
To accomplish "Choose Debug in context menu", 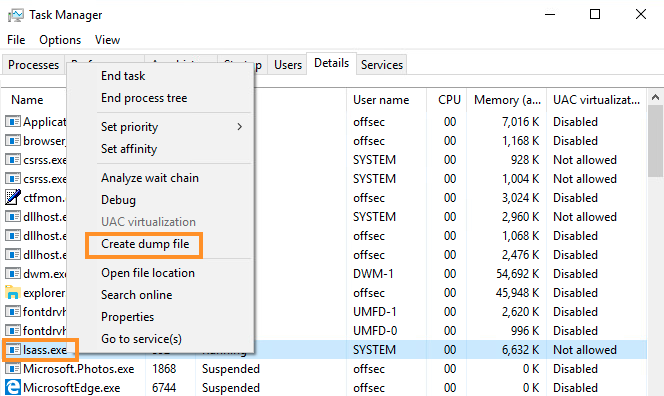I will click(118, 200).
